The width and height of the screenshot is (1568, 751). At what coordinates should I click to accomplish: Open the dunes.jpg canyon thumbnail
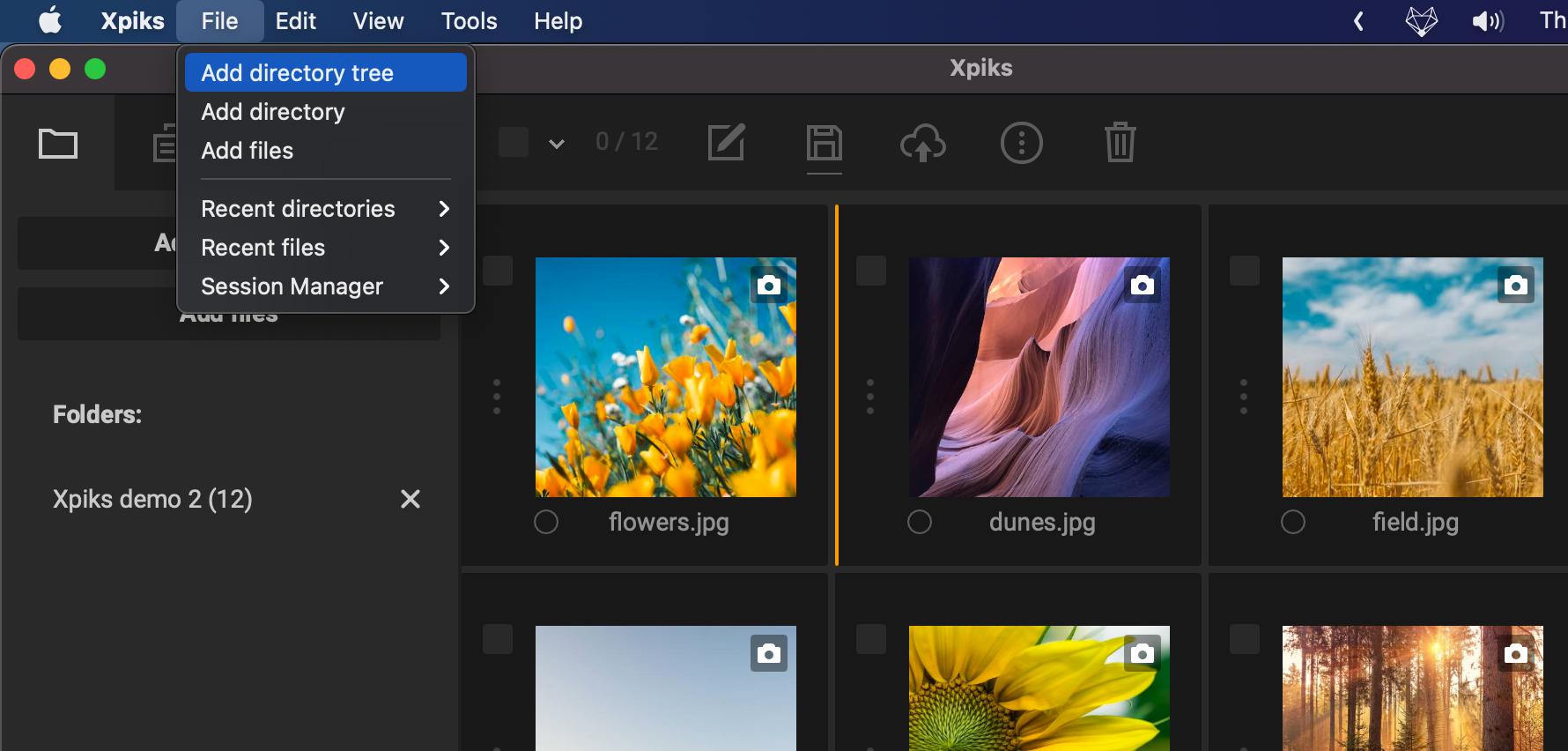pos(1039,377)
